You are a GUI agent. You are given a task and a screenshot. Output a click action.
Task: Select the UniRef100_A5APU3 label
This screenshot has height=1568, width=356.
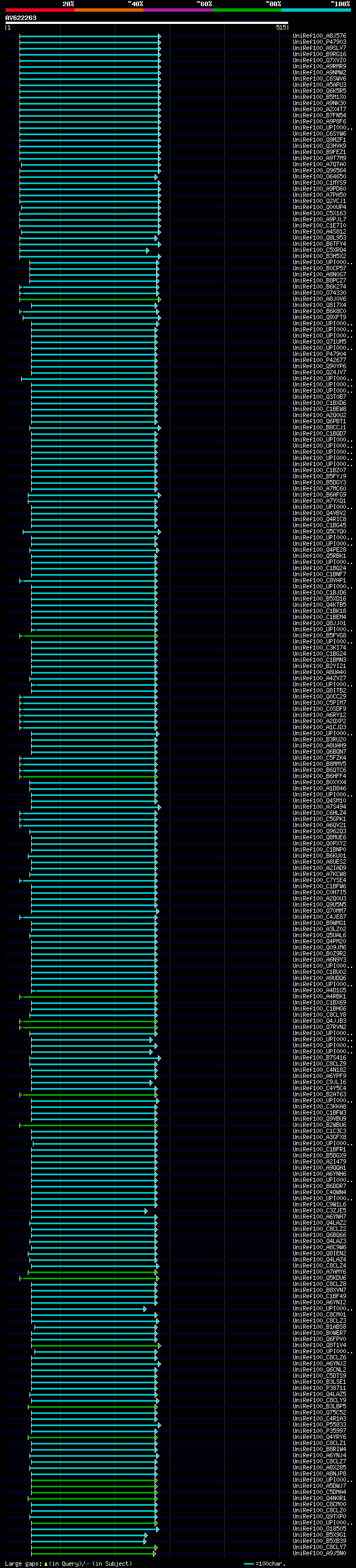coord(319,85)
